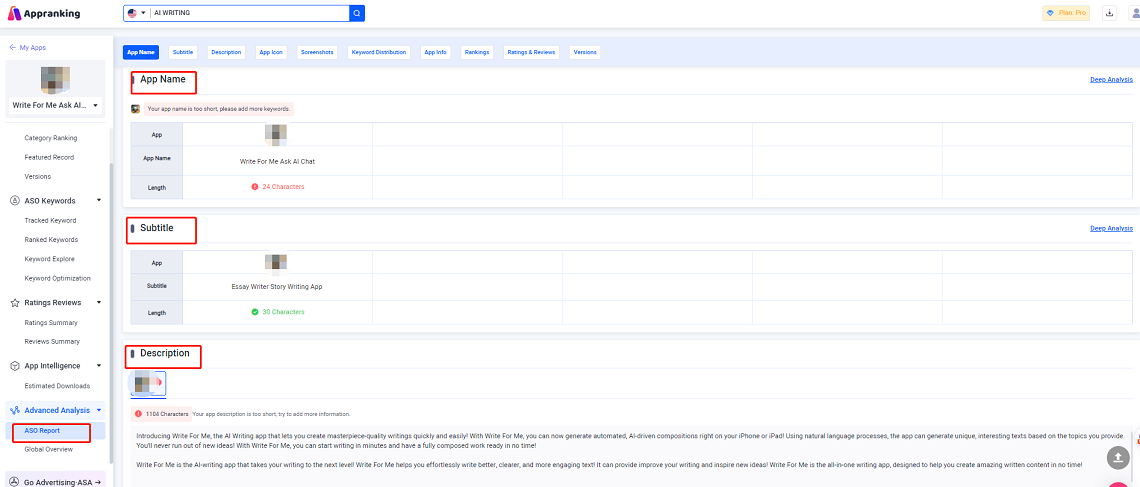1140x487 pixels.
Task: Collapse the ASO Keywords section
Action: pos(99,201)
